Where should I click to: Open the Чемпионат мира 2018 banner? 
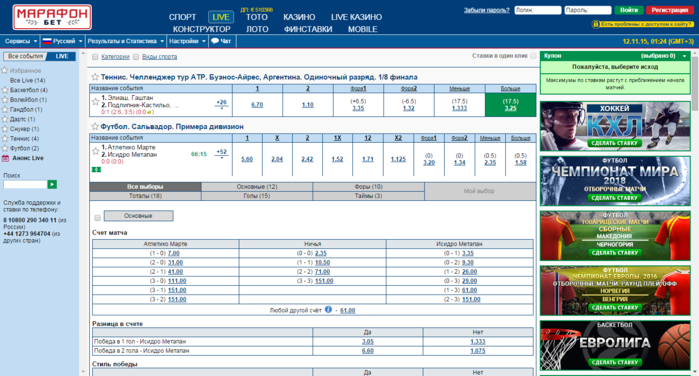(615, 181)
